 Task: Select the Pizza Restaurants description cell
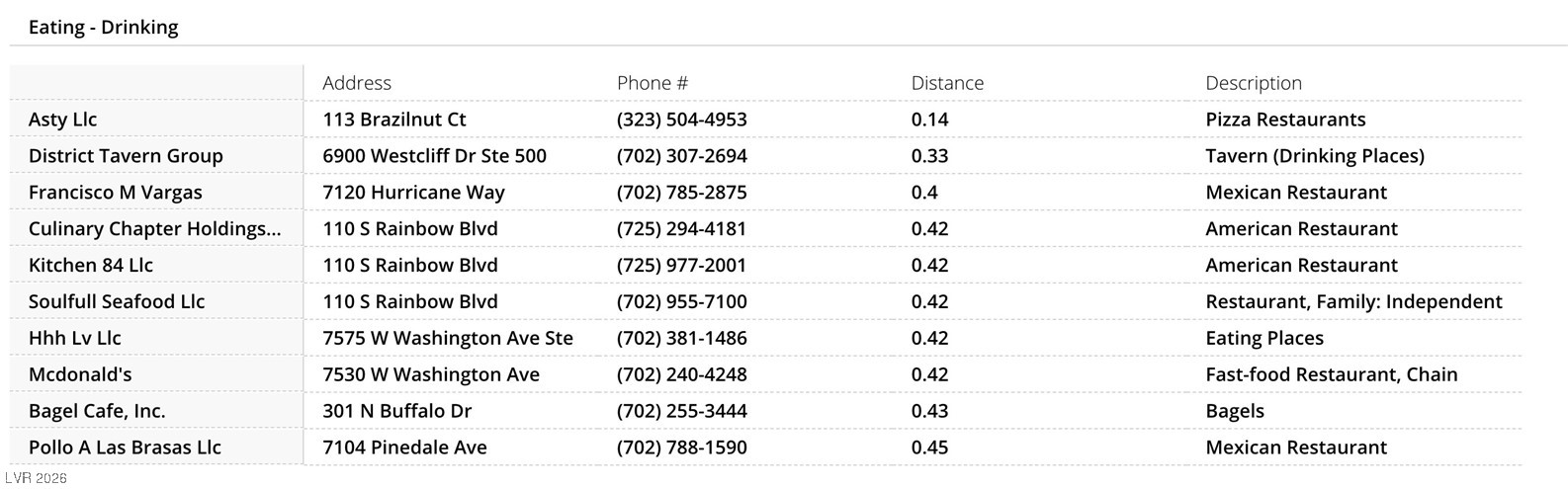coord(1285,120)
